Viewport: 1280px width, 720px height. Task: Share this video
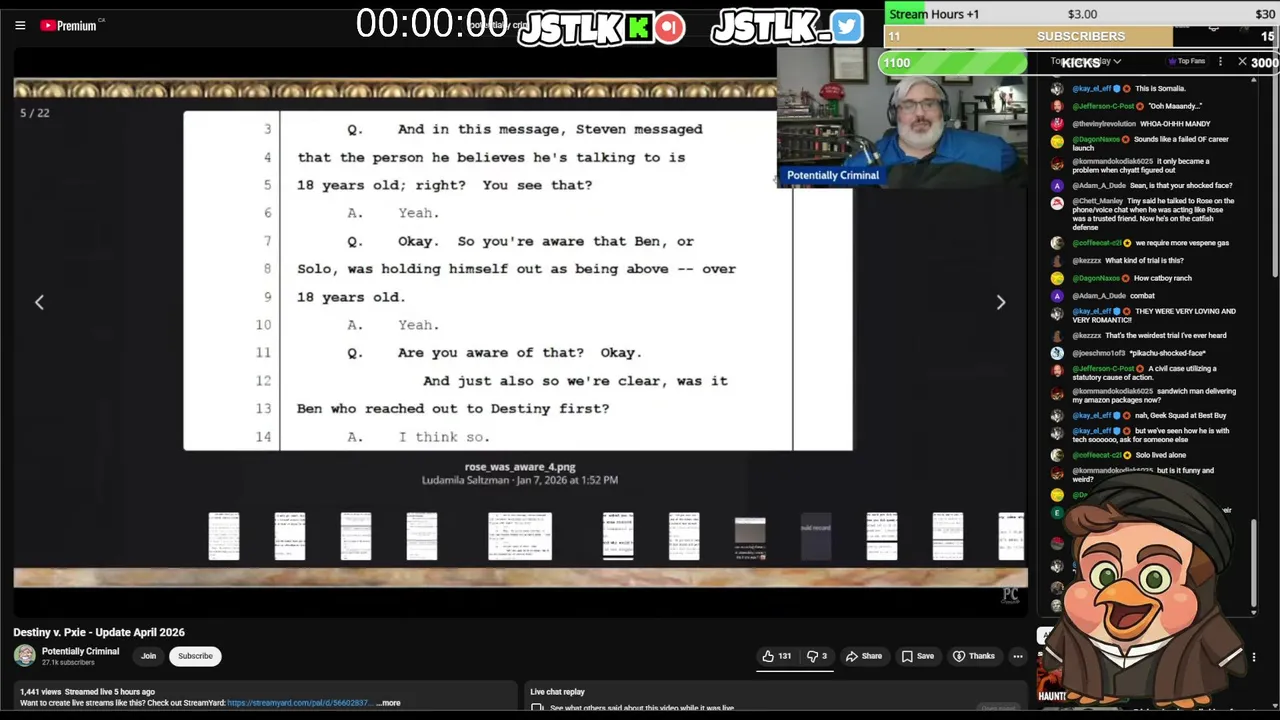click(864, 656)
